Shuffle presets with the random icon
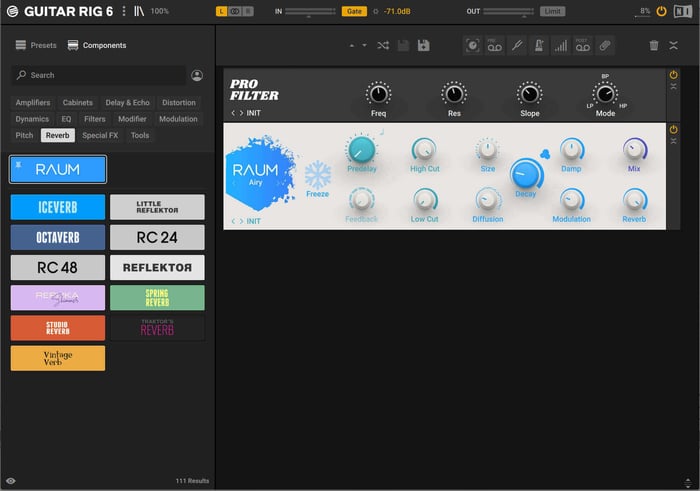 (x=383, y=46)
